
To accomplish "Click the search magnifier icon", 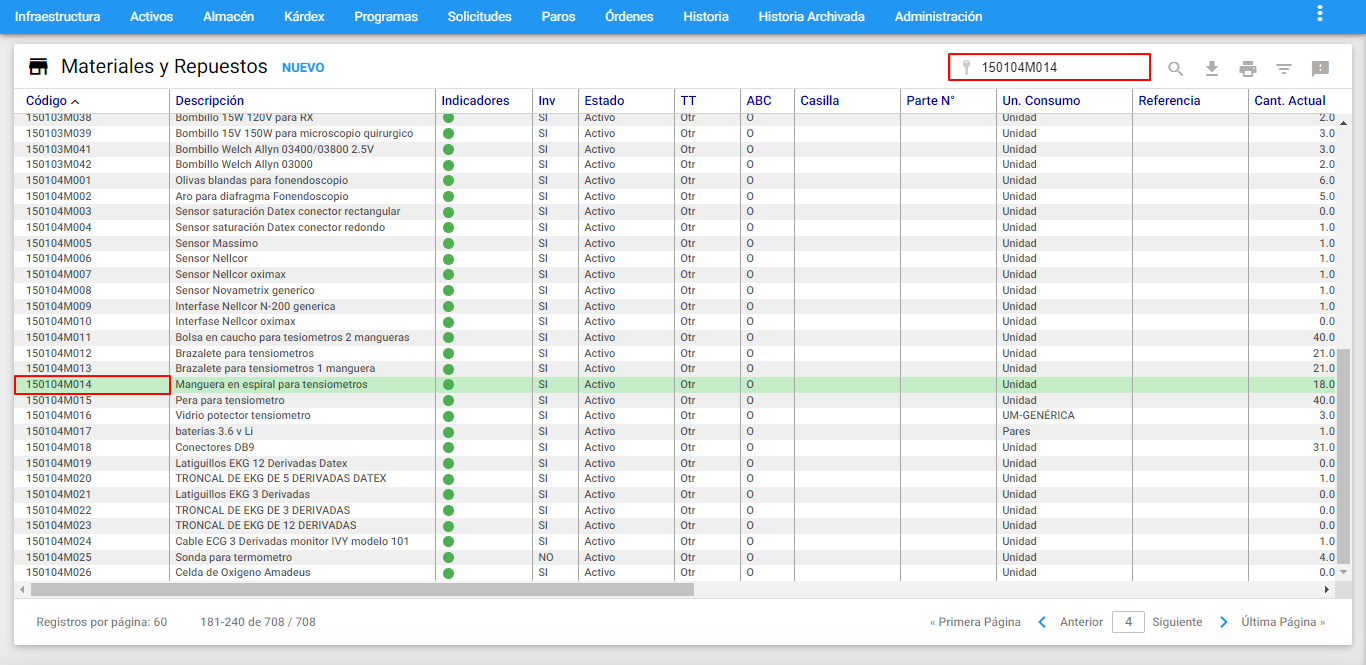I will pos(1176,68).
